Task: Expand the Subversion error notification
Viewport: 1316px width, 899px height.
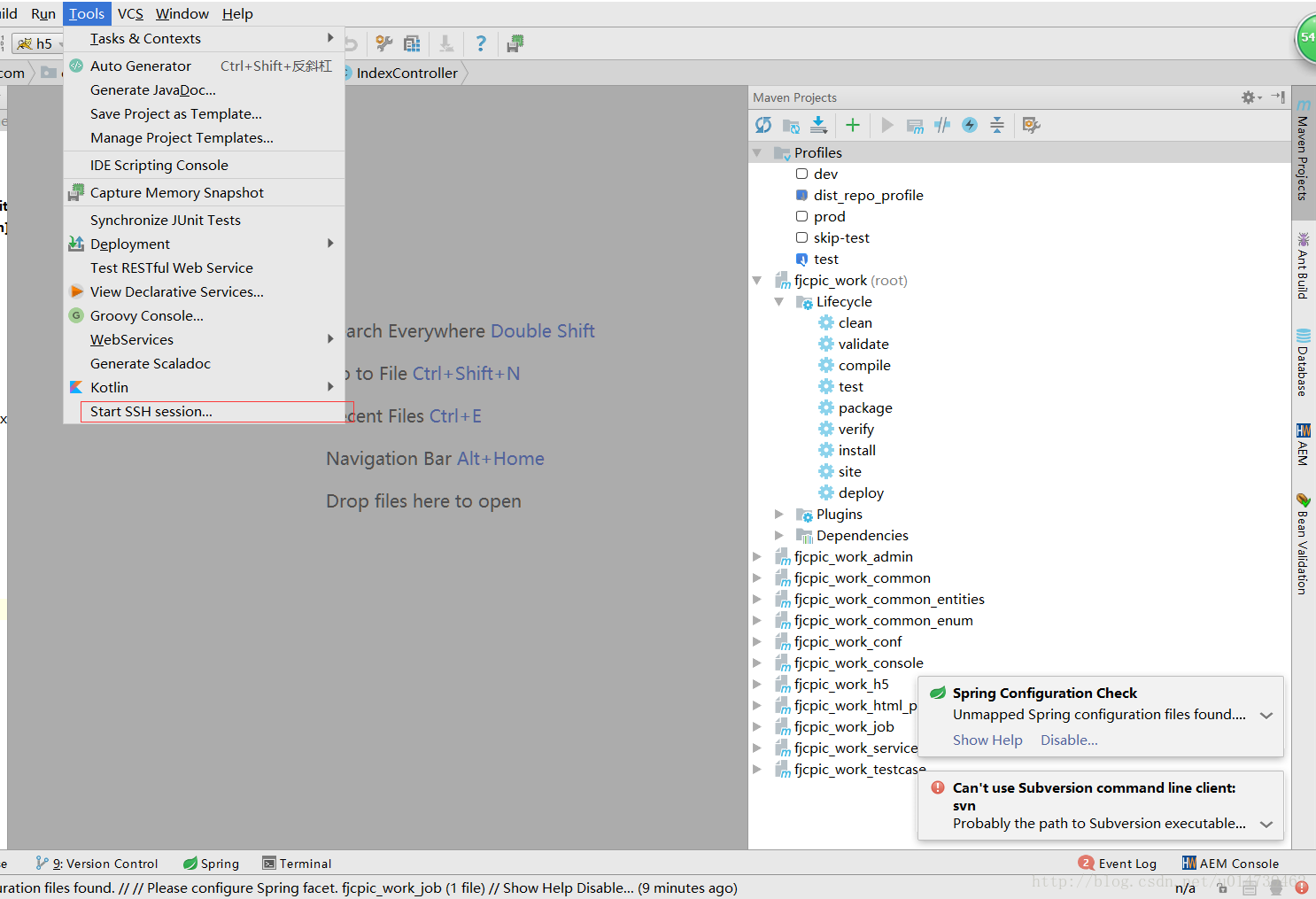Action: tap(1266, 824)
